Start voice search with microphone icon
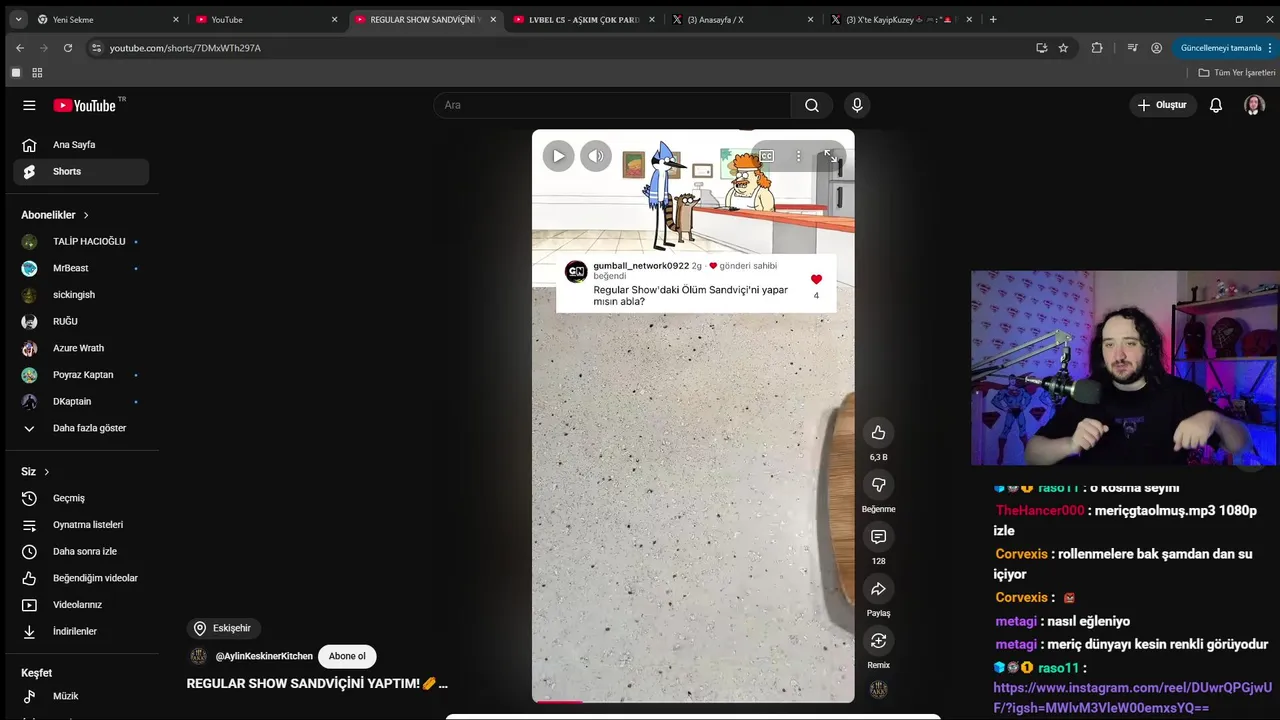This screenshot has width=1280, height=720. 857,105
